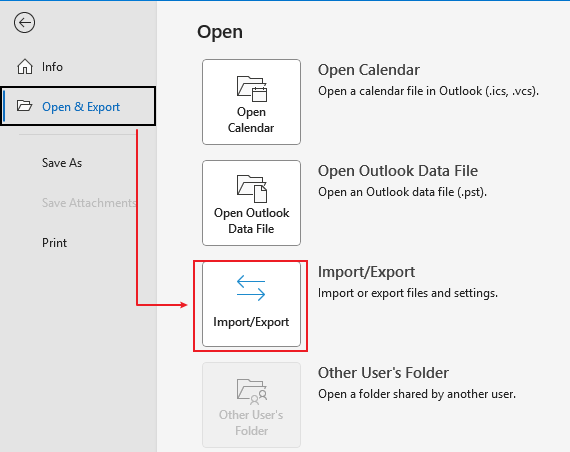Click the Import/Export button label
Viewport: 570px width, 452px height.
click(x=251, y=322)
